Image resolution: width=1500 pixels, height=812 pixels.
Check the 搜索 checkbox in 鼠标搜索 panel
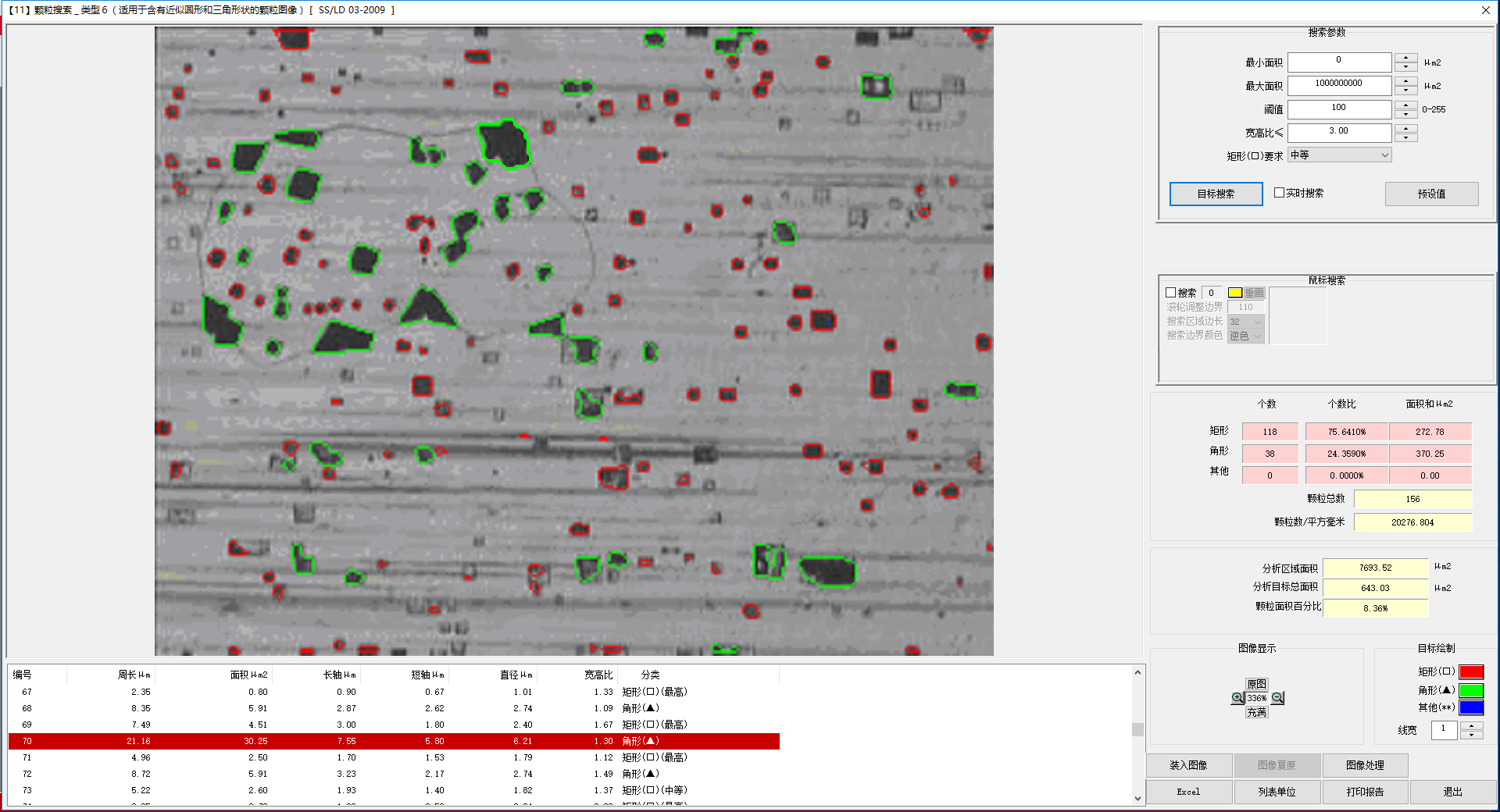(1171, 293)
